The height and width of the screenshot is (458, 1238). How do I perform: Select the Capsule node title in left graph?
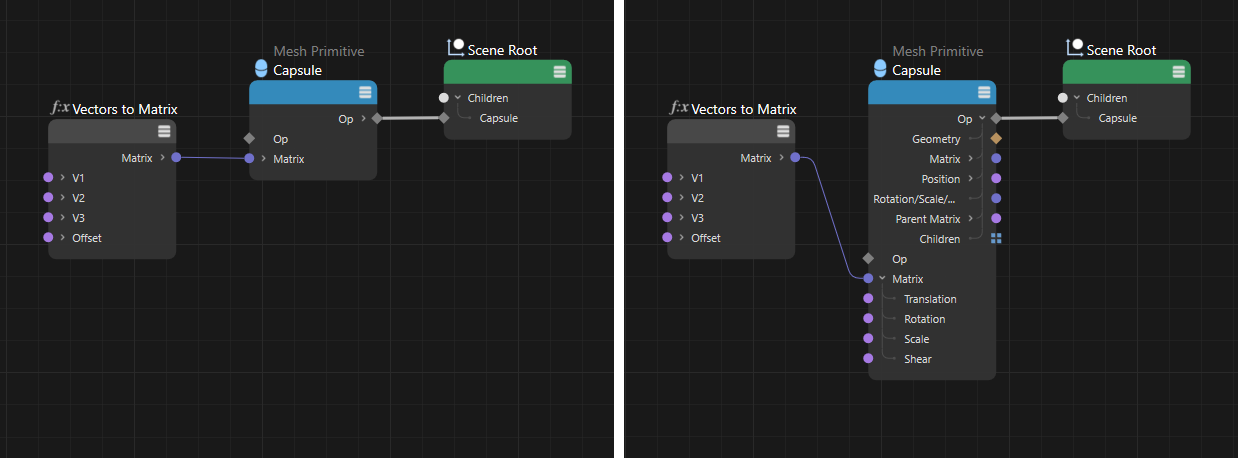click(297, 70)
